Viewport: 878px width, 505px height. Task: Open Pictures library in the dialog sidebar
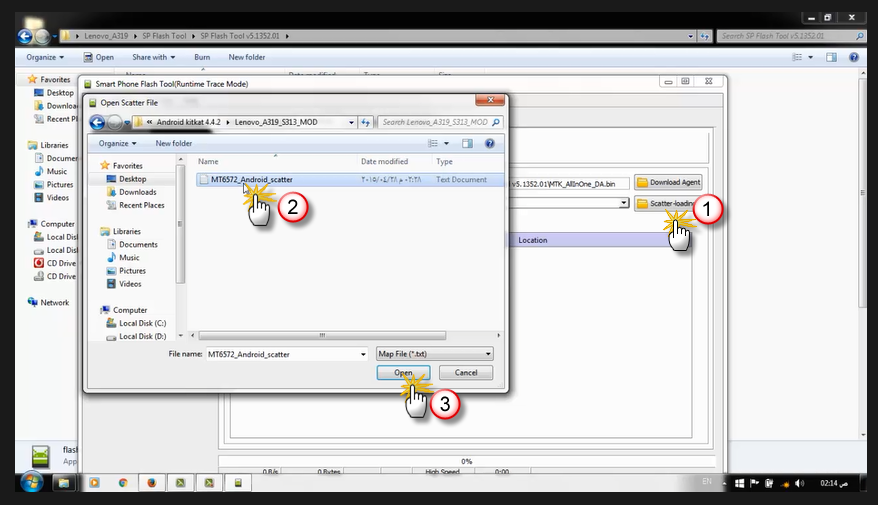click(132, 270)
